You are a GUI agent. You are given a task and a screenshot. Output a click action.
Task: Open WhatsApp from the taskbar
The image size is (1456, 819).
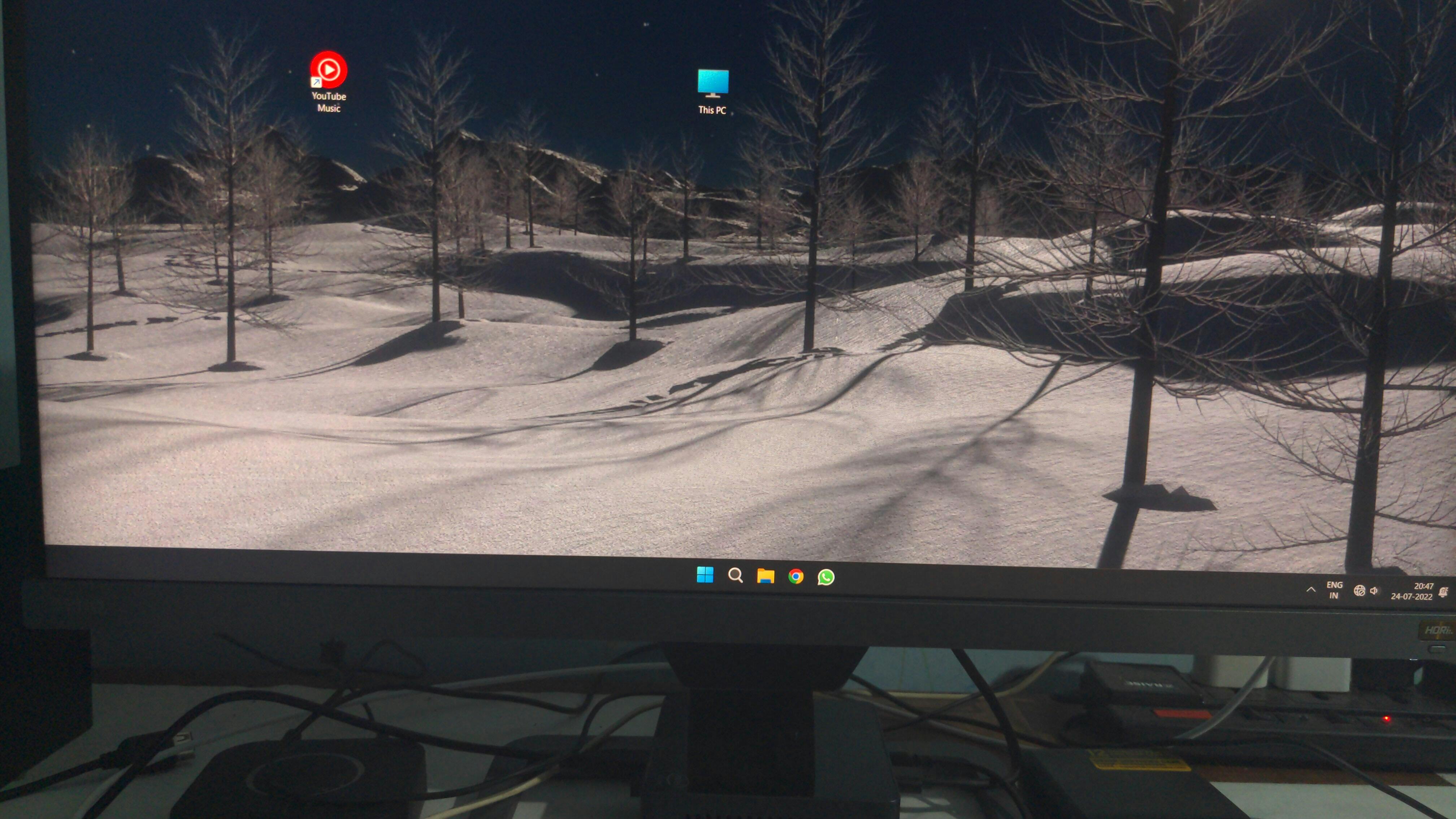point(826,577)
